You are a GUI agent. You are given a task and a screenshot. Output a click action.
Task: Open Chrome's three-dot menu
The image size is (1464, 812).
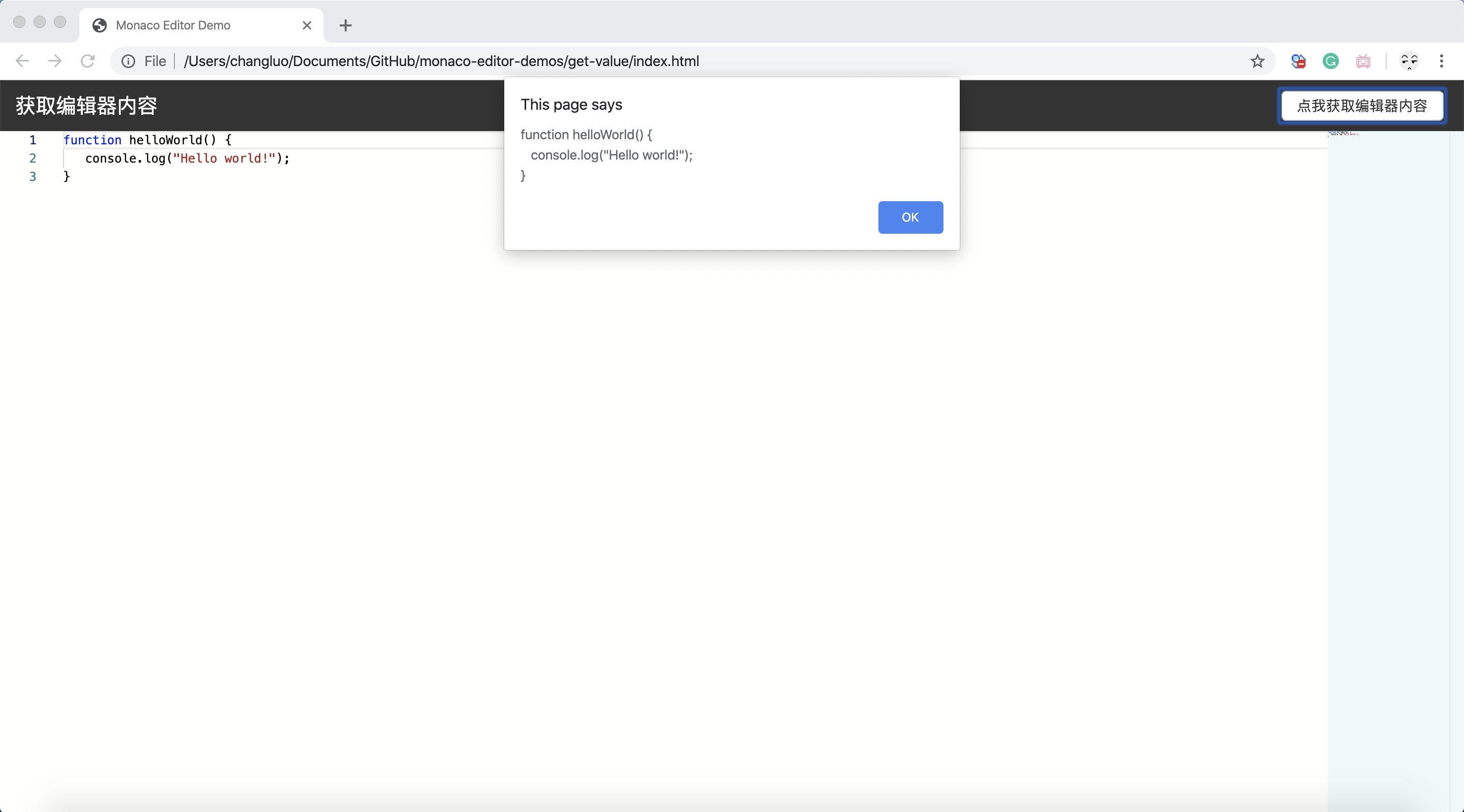[x=1441, y=61]
